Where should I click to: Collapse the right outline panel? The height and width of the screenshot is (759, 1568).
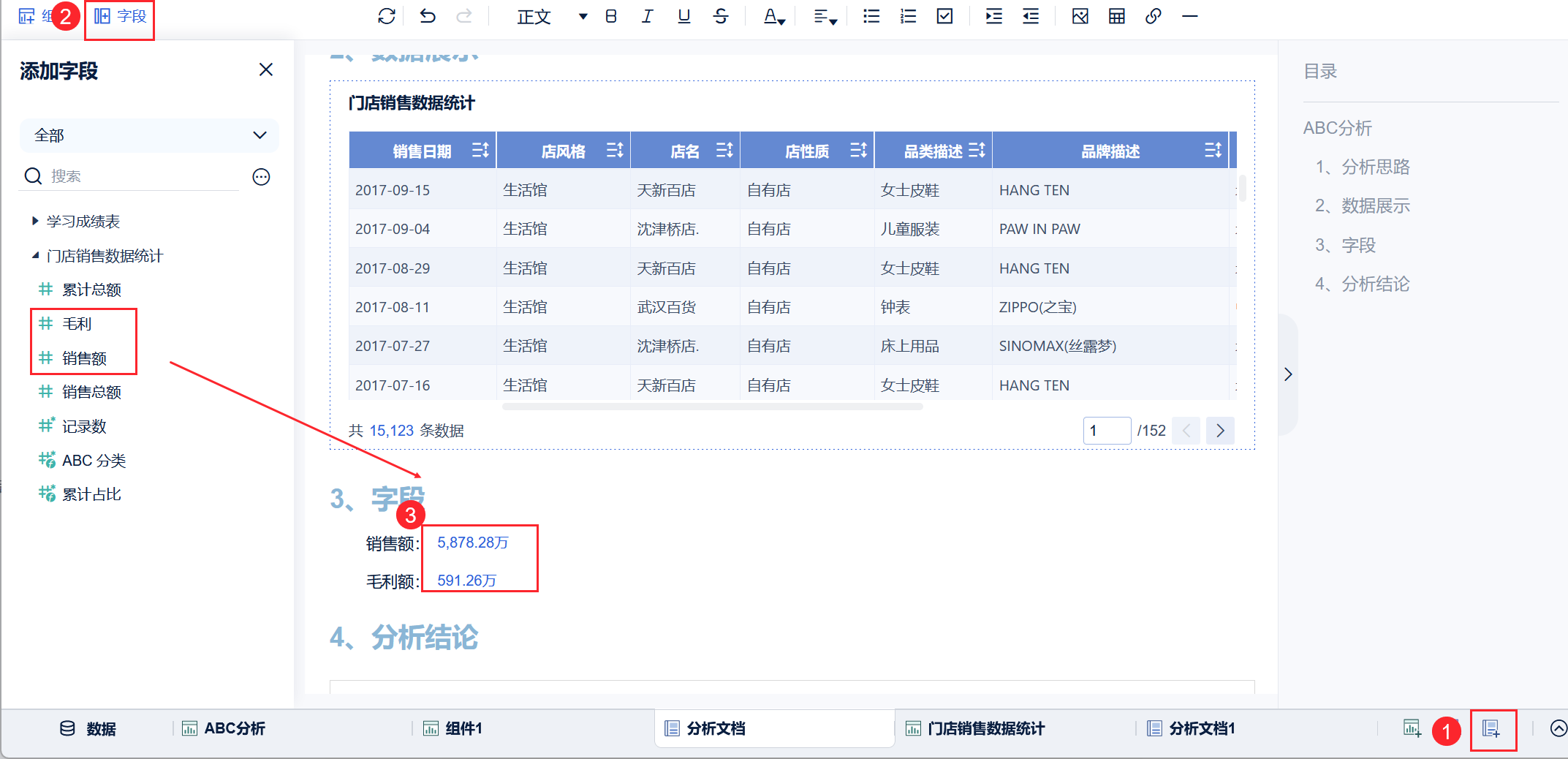pyautogui.click(x=1288, y=374)
